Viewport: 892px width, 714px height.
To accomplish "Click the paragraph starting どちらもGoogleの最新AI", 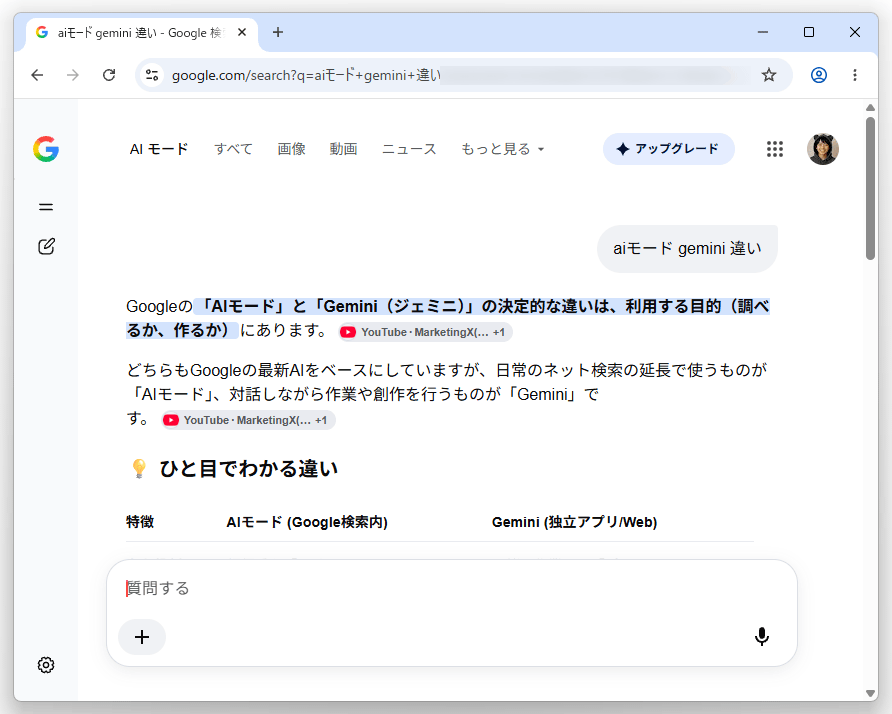I will tap(447, 394).
